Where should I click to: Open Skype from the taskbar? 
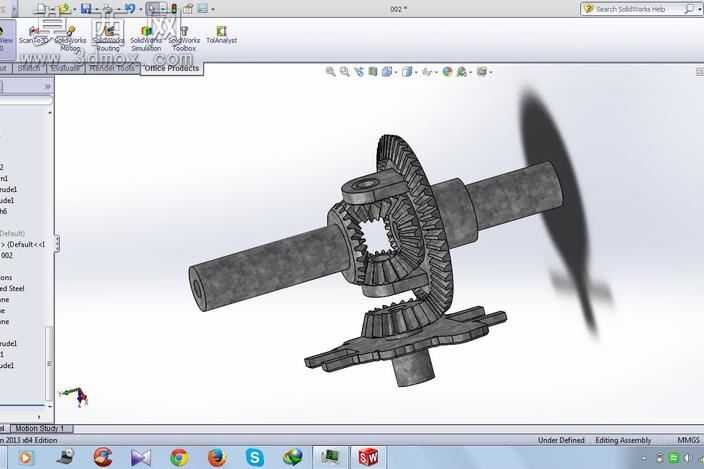[255, 457]
